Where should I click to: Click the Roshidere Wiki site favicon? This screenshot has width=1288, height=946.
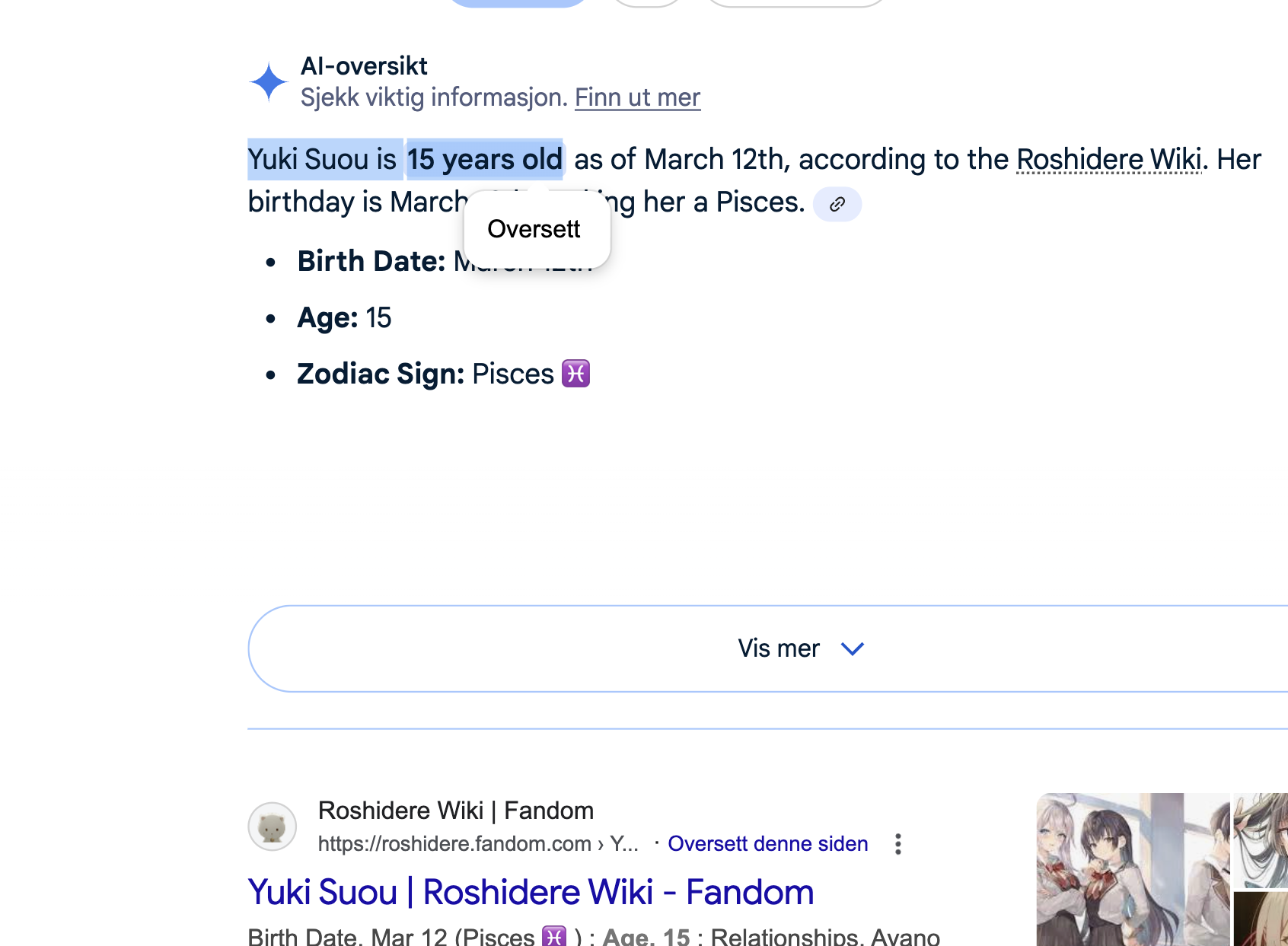coord(272,827)
